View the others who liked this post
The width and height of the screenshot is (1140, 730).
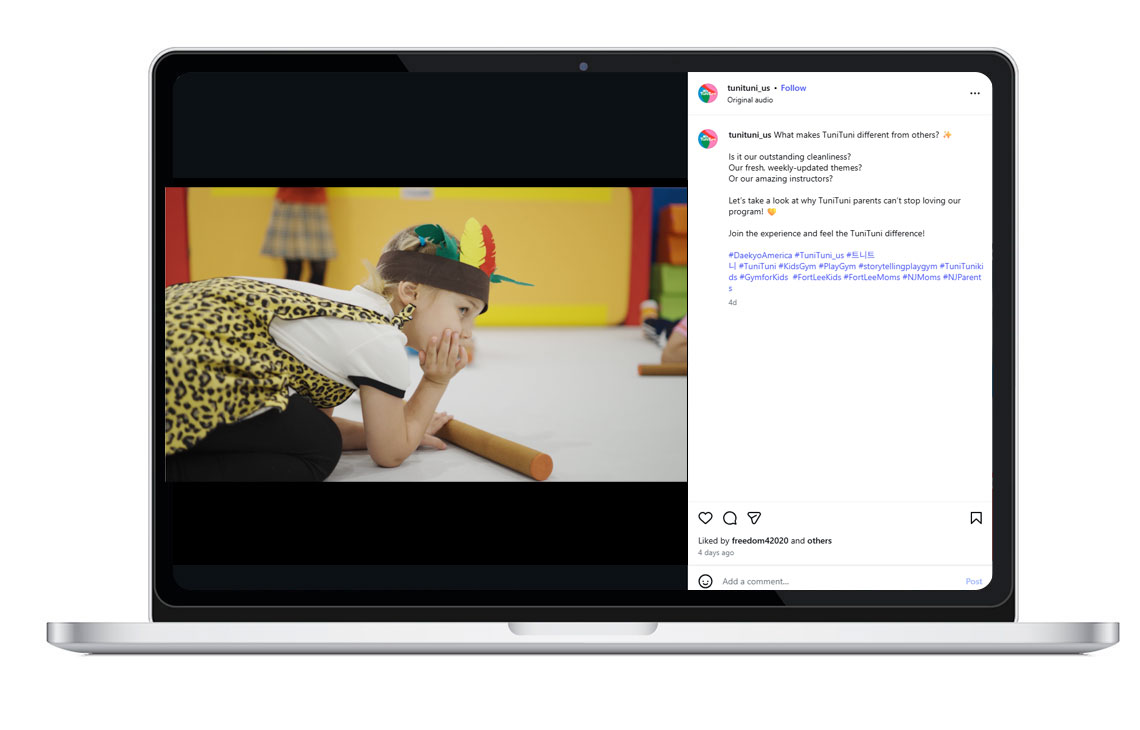coord(819,541)
